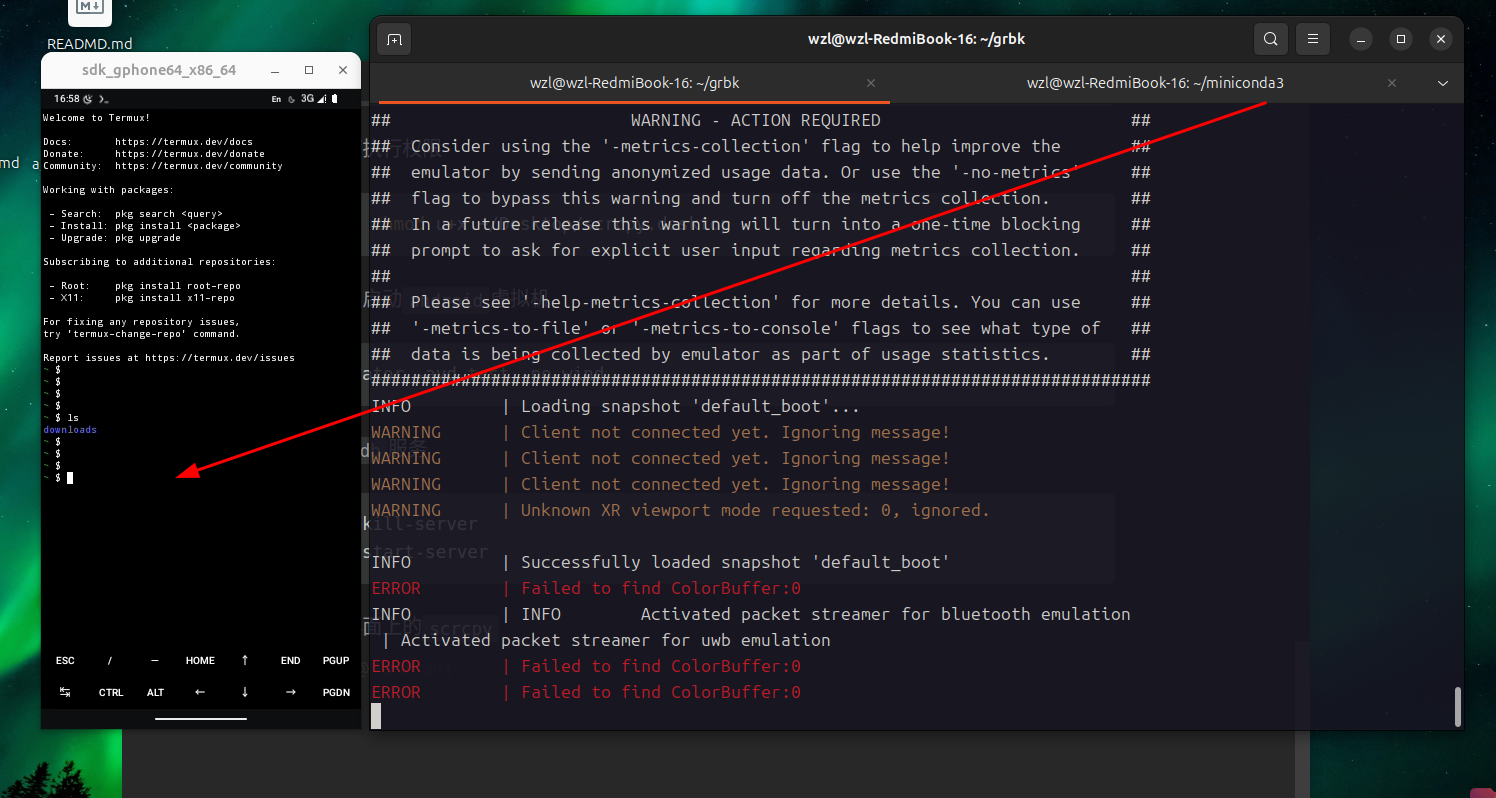
Task: Click the https://termux.dev/docs link
Action: click(x=184, y=142)
